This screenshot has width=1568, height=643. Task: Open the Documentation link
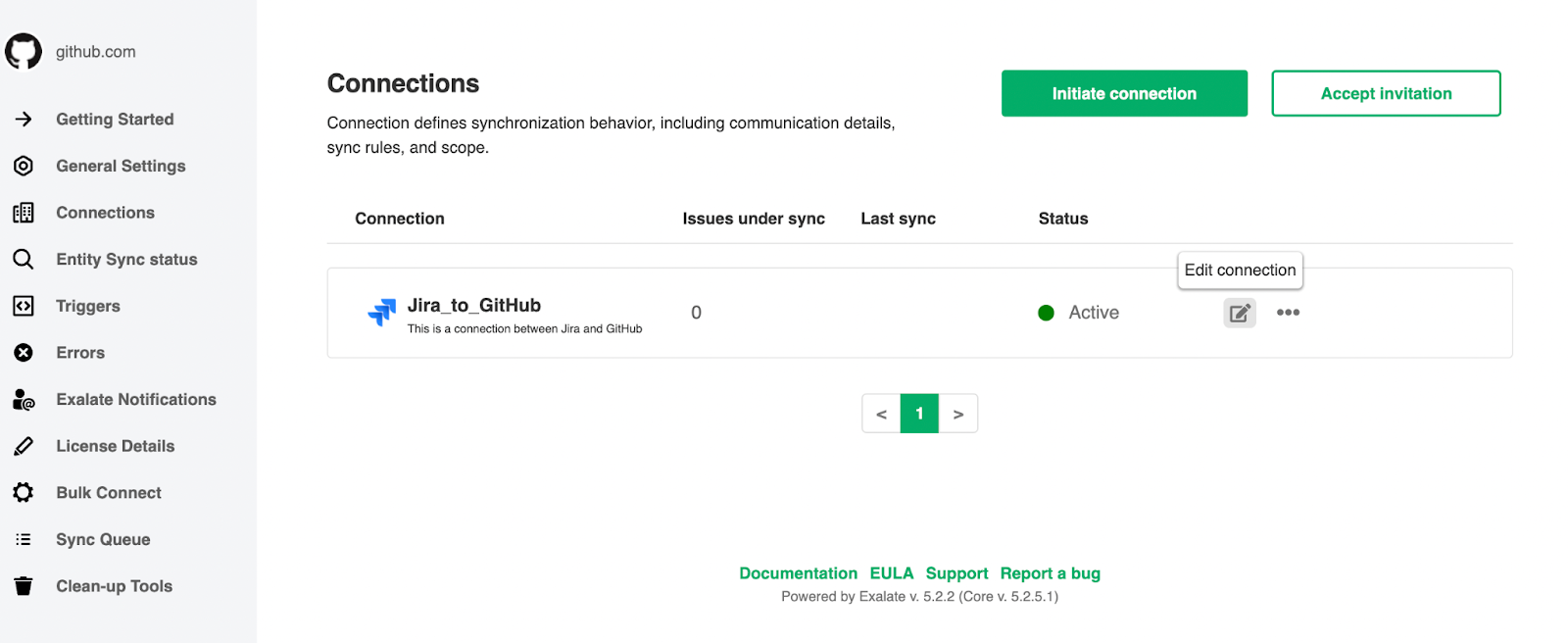(x=798, y=573)
